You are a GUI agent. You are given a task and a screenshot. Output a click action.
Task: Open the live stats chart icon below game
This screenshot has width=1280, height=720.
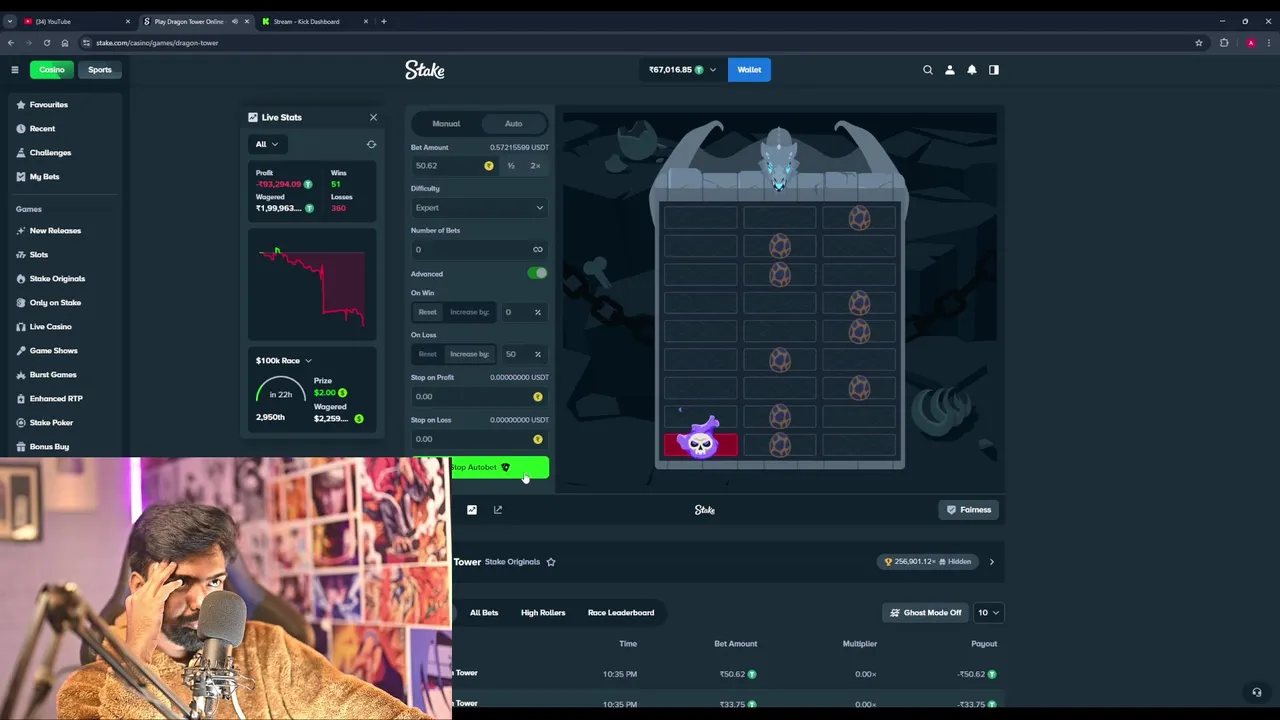tap(472, 510)
